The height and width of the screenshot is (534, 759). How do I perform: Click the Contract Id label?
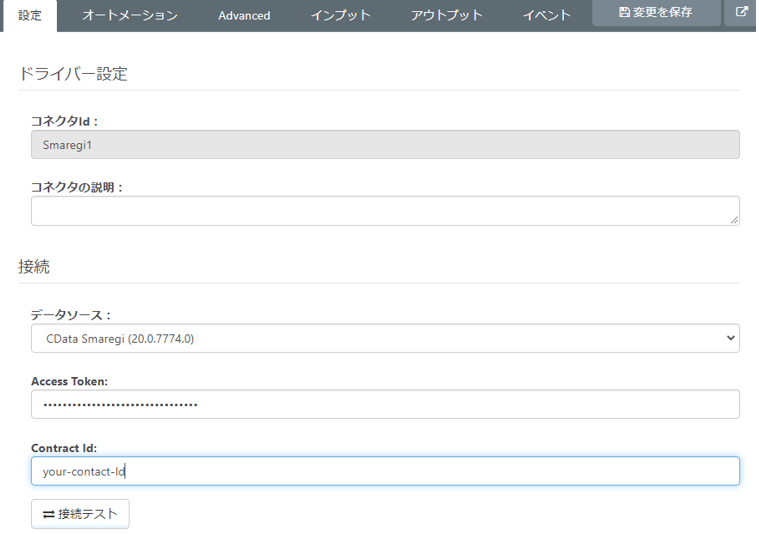(64, 448)
